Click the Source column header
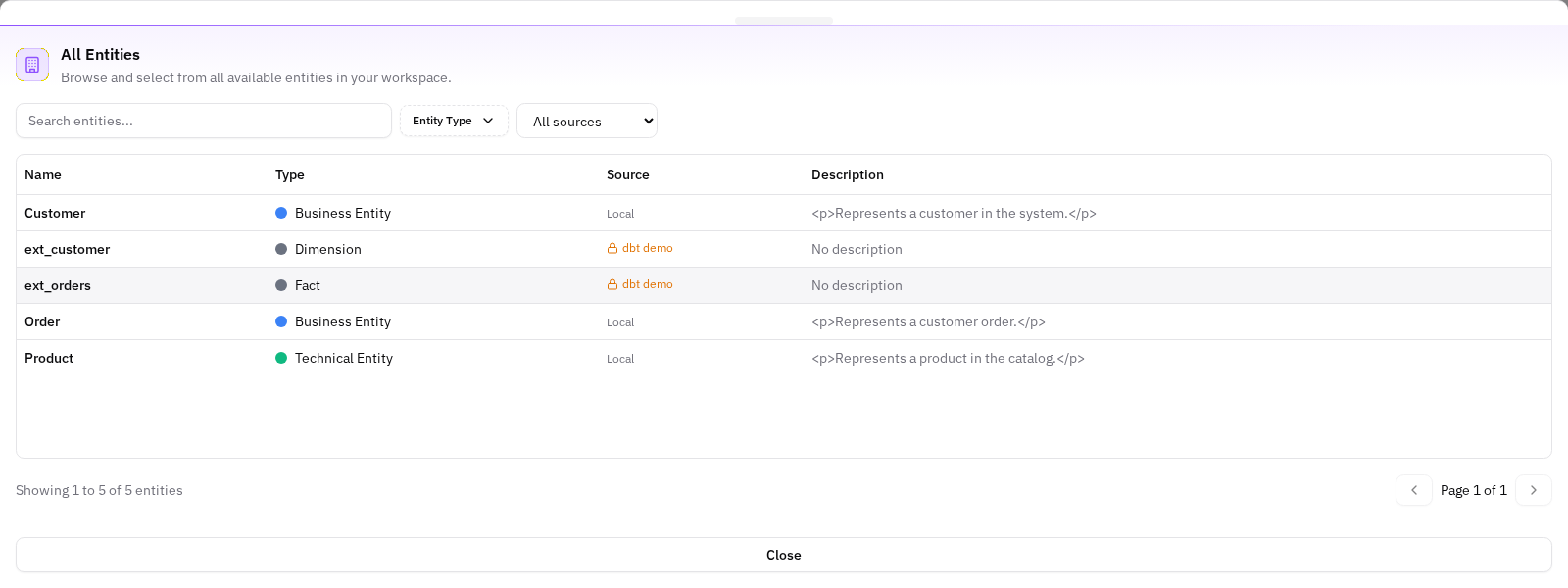The width and height of the screenshot is (1568, 588). click(628, 174)
